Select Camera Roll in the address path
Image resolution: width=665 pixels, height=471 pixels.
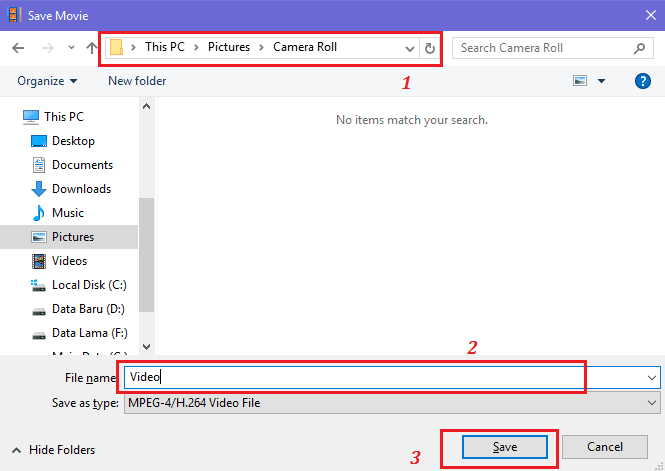[305, 47]
